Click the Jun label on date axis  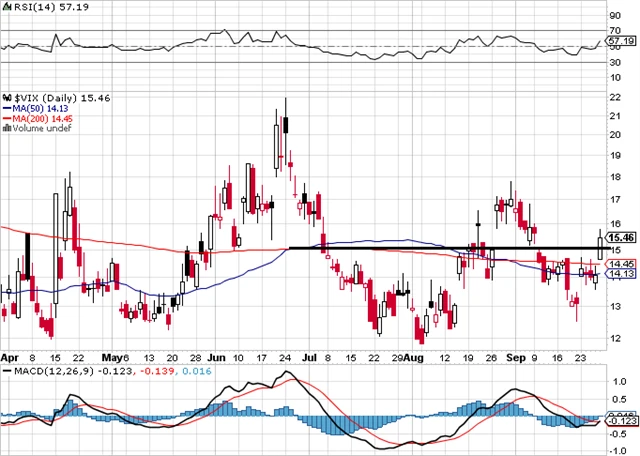click(217, 356)
